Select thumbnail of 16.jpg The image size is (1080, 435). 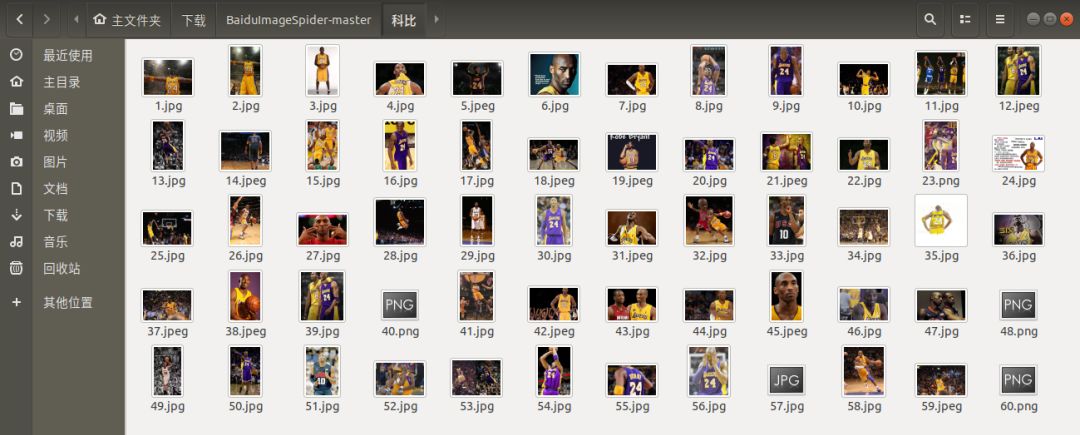400,145
